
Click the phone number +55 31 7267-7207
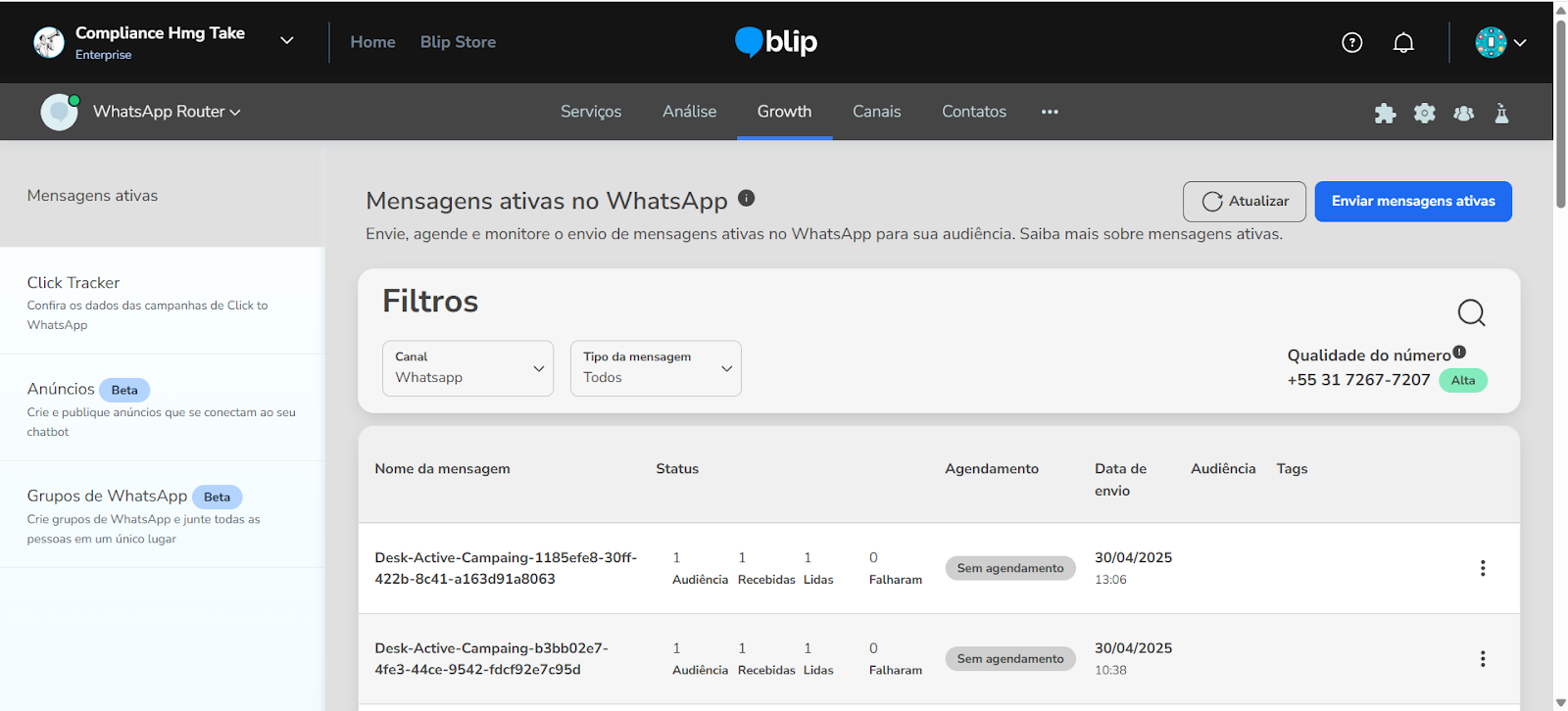click(1358, 380)
